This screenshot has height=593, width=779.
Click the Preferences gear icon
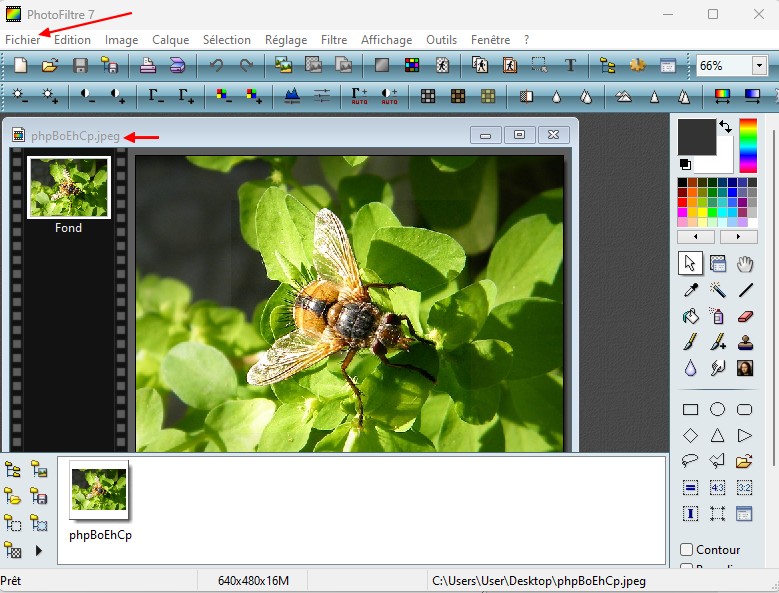pos(637,66)
